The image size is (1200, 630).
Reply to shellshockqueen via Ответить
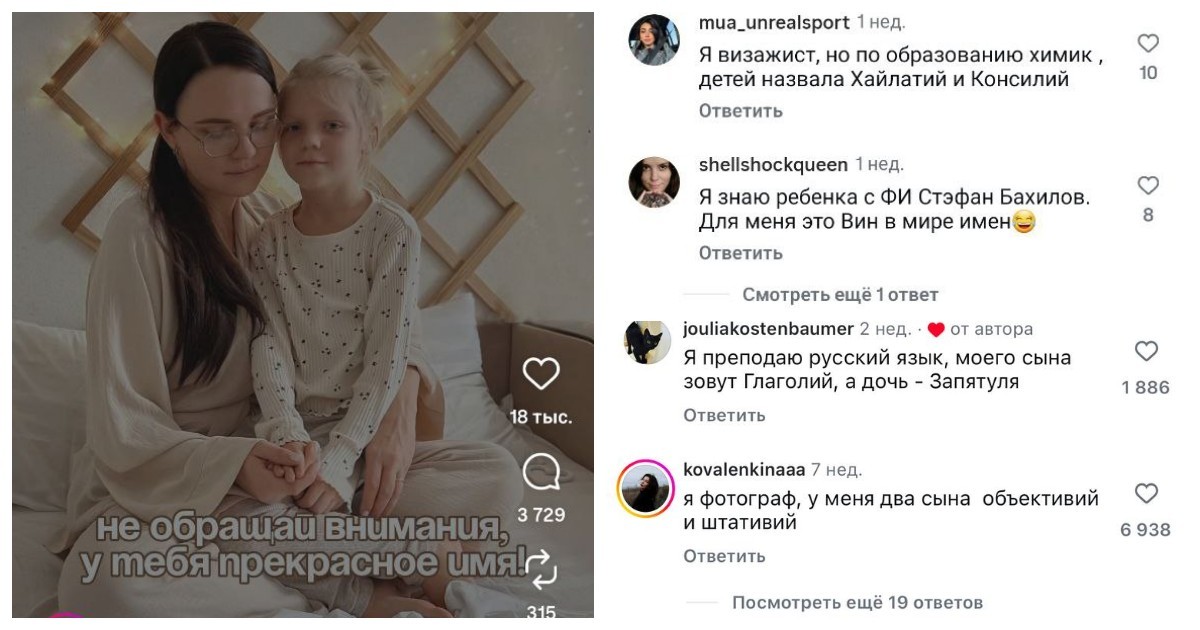coord(740,253)
